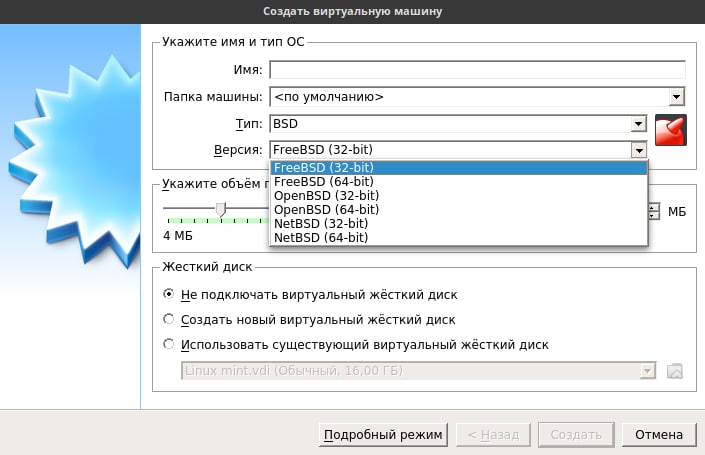Choose OpenBSD (64-bit) in the version list
Image resolution: width=705 pixels, height=455 pixels.
[x=459, y=210]
